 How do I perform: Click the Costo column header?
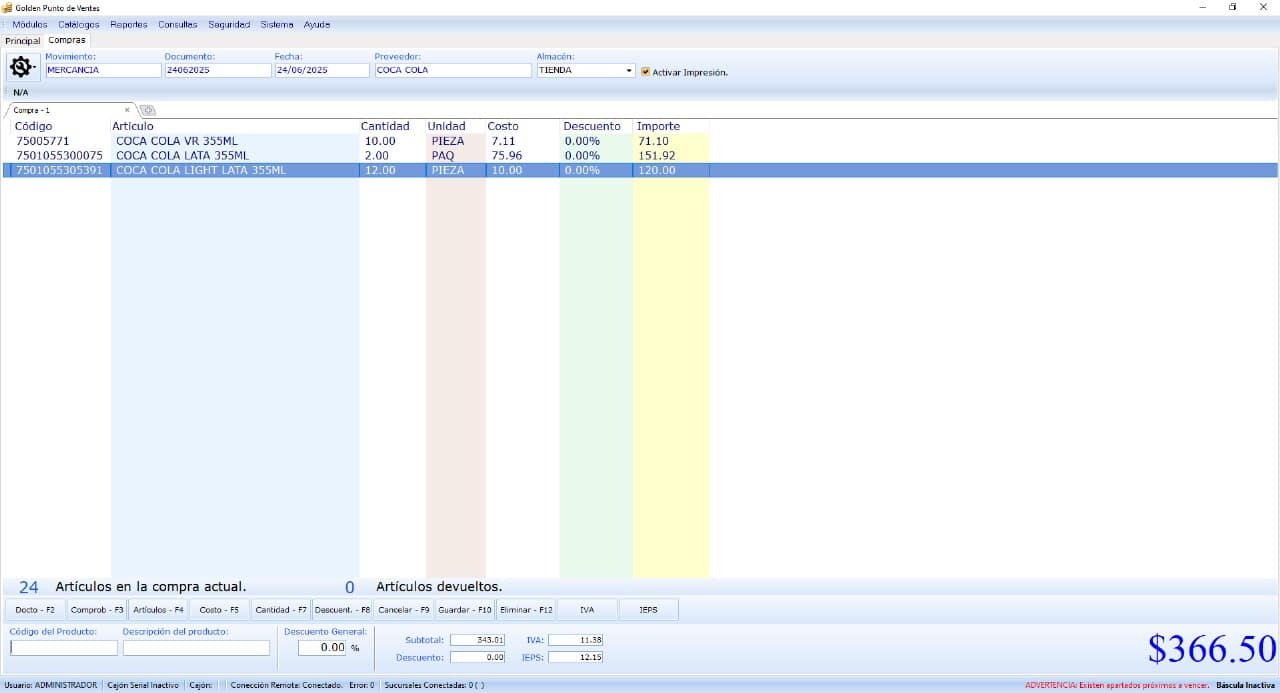click(503, 126)
